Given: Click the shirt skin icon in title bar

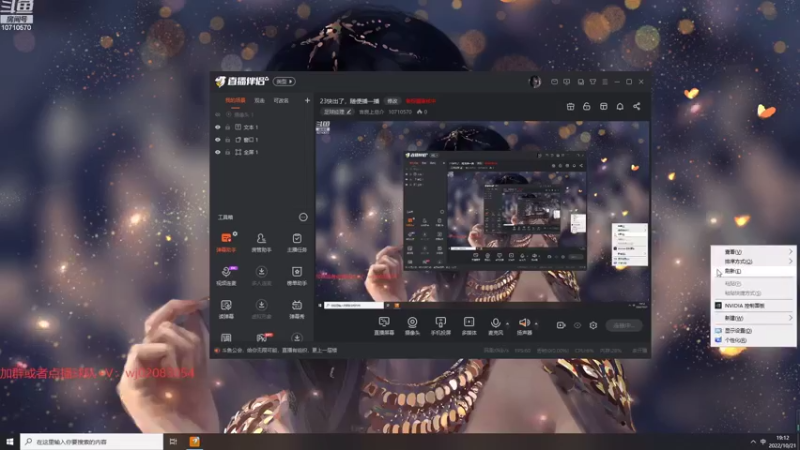Looking at the screenshot, I should point(593,82).
